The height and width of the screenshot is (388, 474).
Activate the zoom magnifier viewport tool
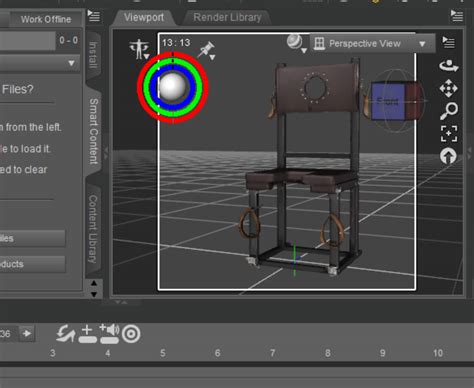(449, 111)
